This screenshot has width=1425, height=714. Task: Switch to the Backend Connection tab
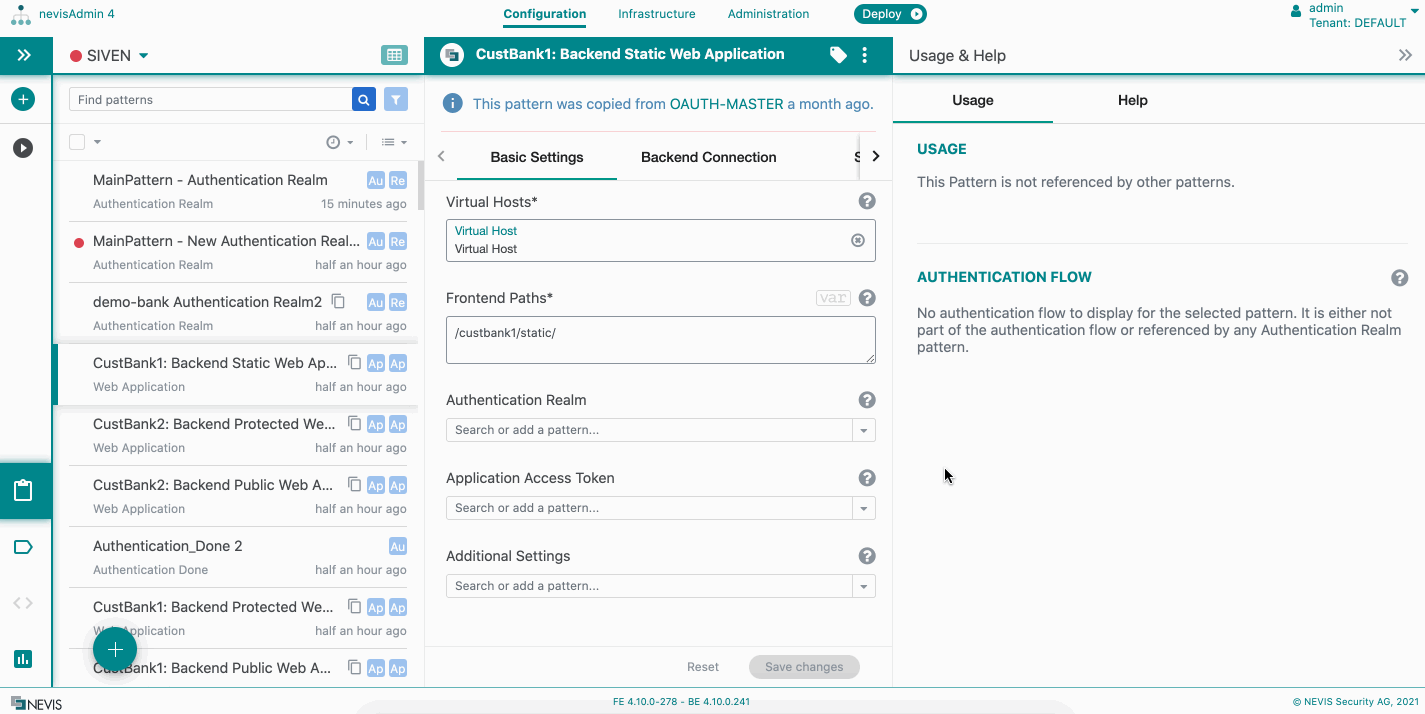[x=708, y=157]
